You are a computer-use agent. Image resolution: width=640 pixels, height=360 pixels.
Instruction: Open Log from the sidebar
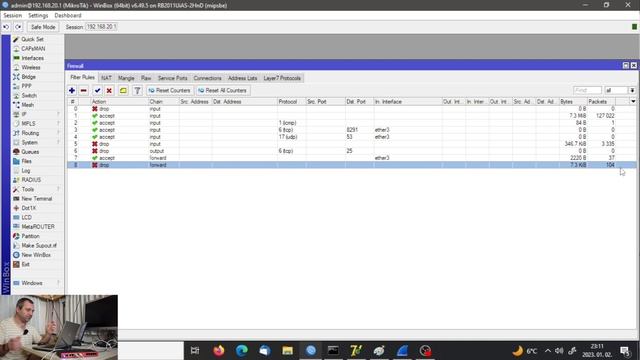click(26, 171)
